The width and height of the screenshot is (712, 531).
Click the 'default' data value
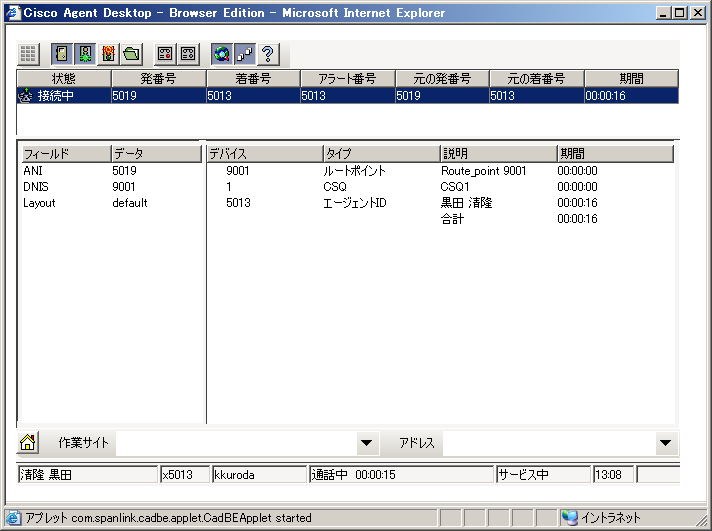pyautogui.click(x=130, y=203)
